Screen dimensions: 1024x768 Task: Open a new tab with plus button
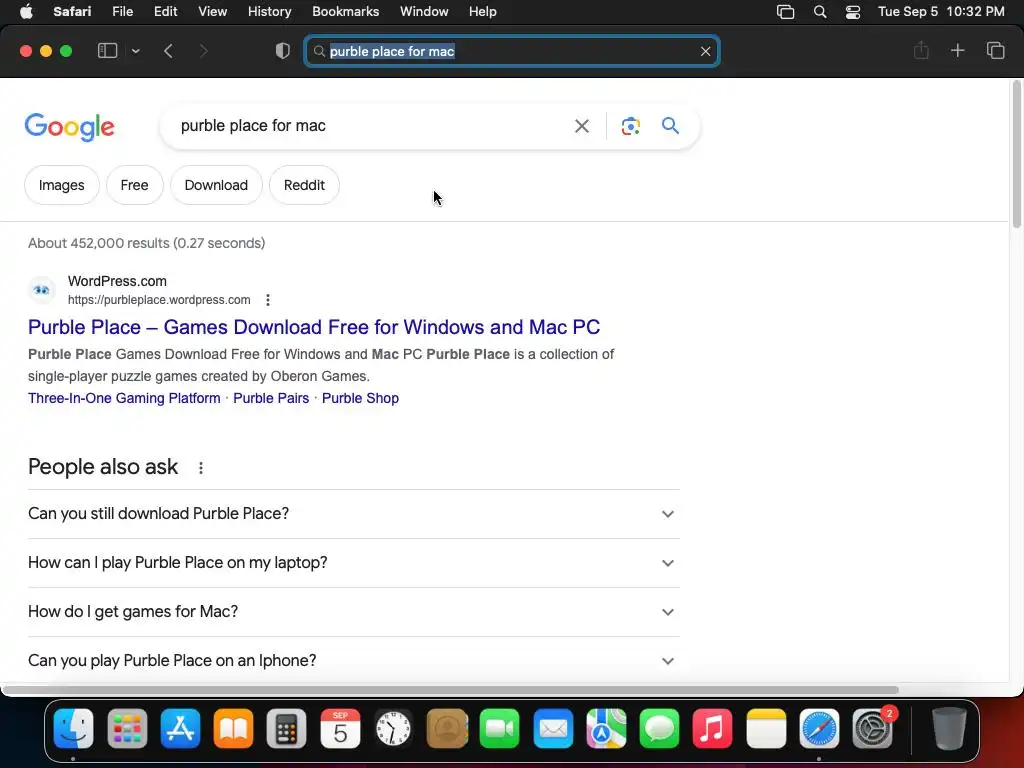click(957, 51)
